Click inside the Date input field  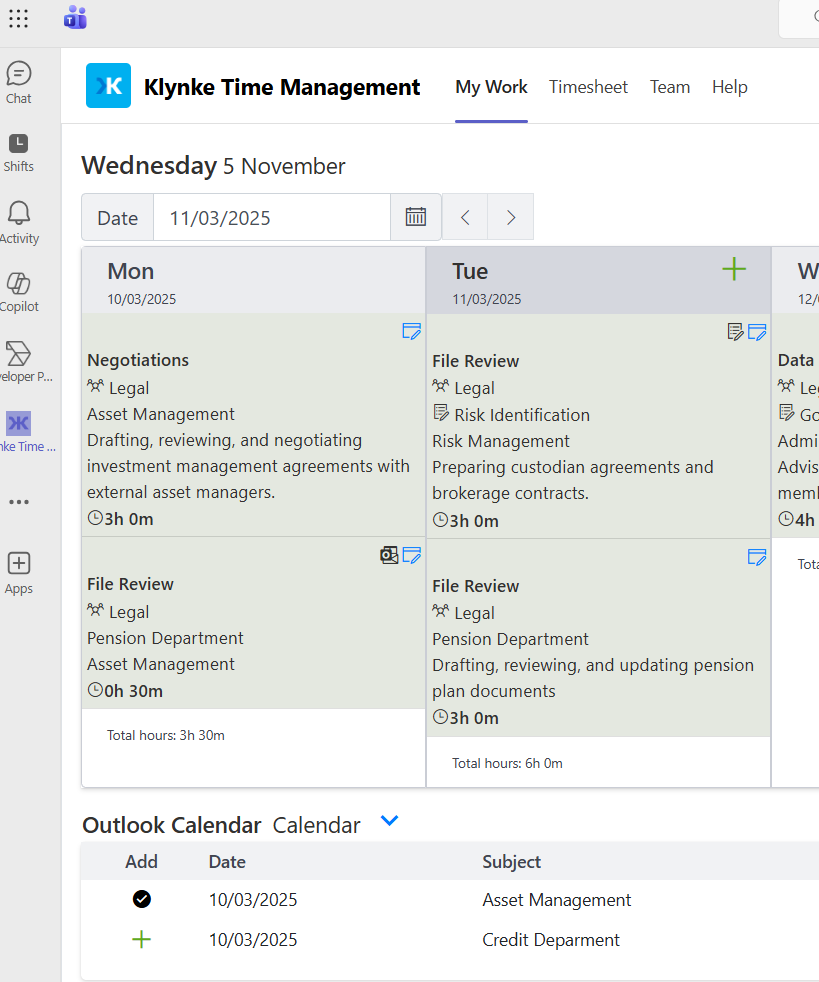(271, 217)
